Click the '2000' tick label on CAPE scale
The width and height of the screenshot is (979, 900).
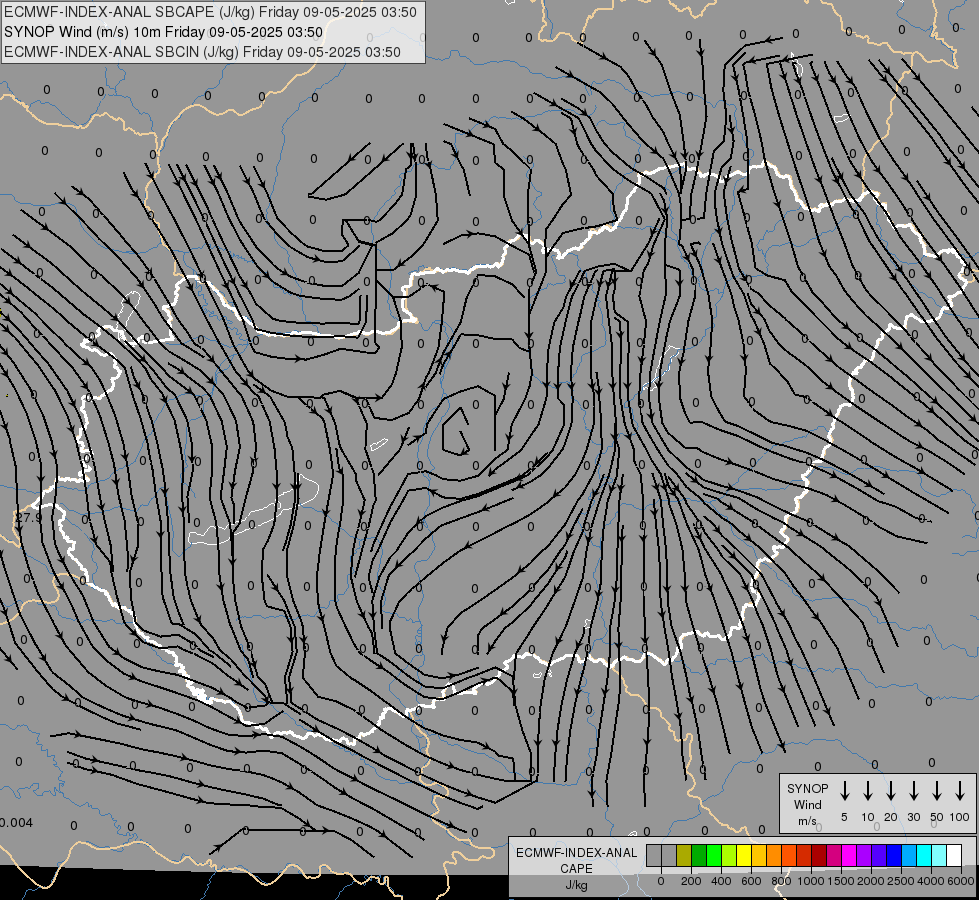[871, 881]
